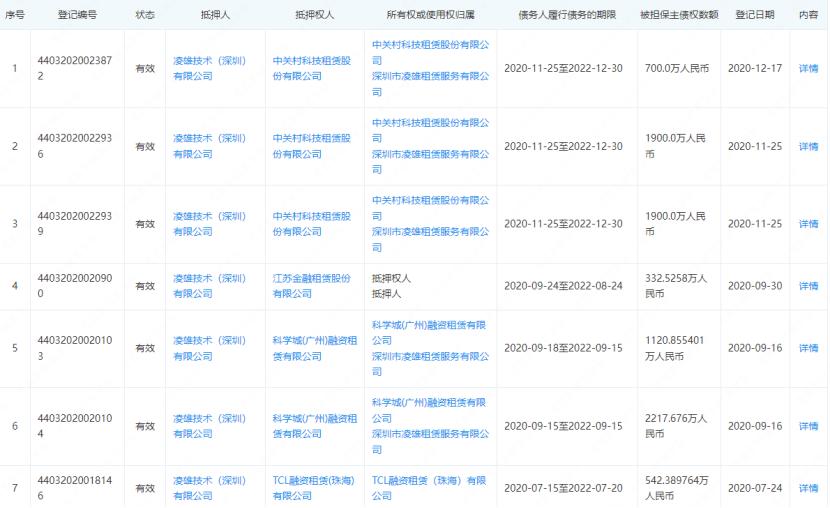
Task: Click the 抵押权人 column header
Action: tap(314, 15)
